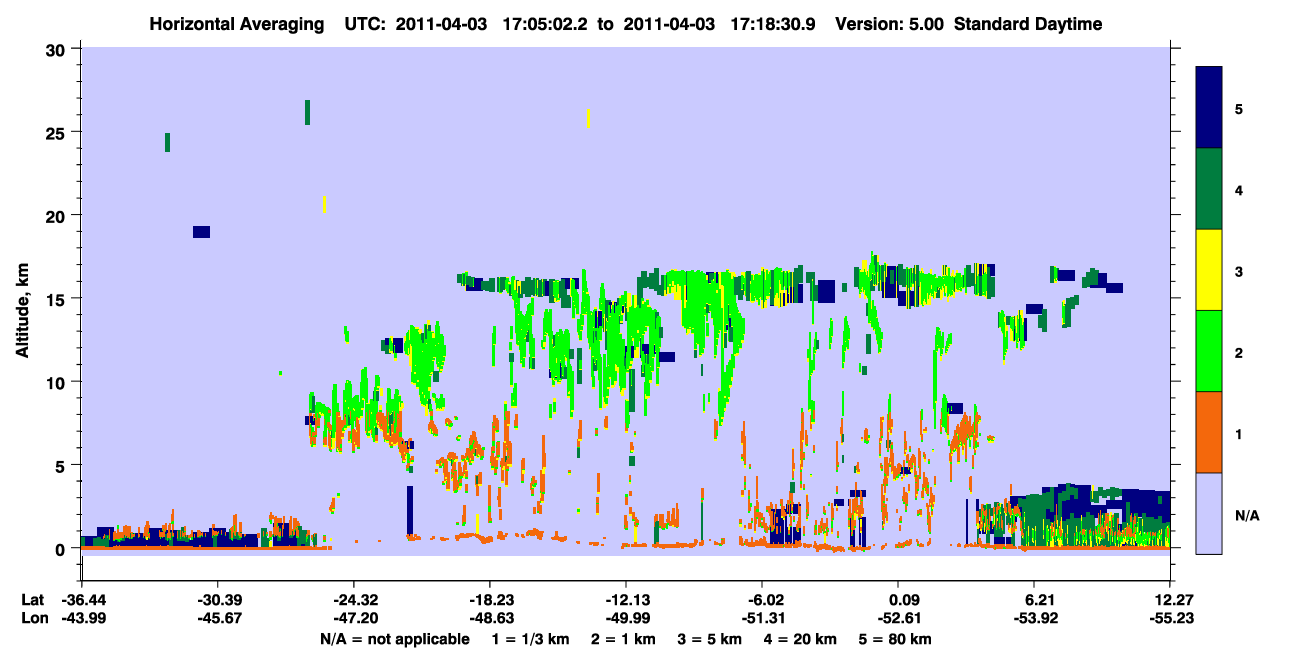Click the start time '17:05:02.2'
1300x667 pixels.
[544, 24]
